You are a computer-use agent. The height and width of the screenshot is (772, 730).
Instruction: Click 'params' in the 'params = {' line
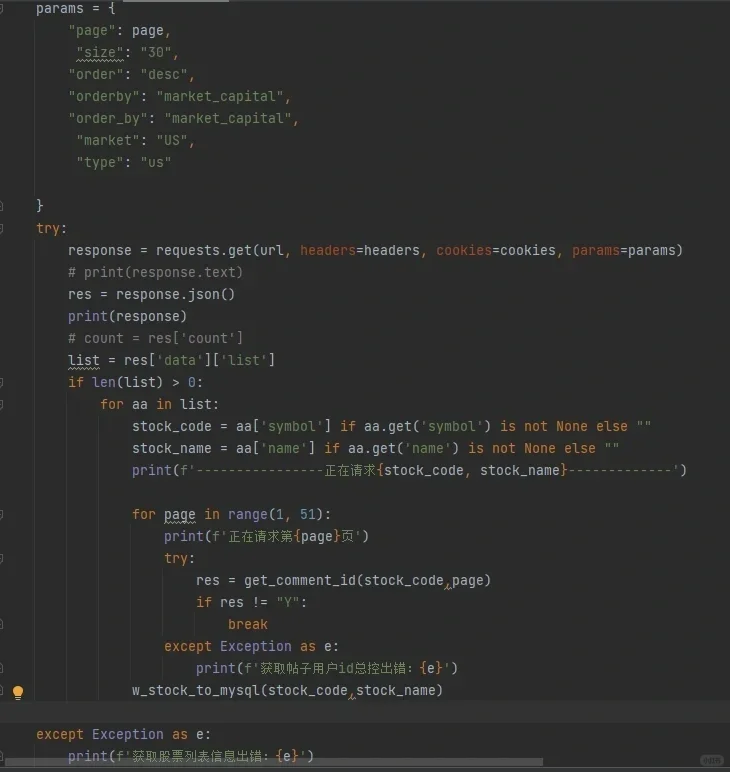pyautogui.click(x=60, y=8)
